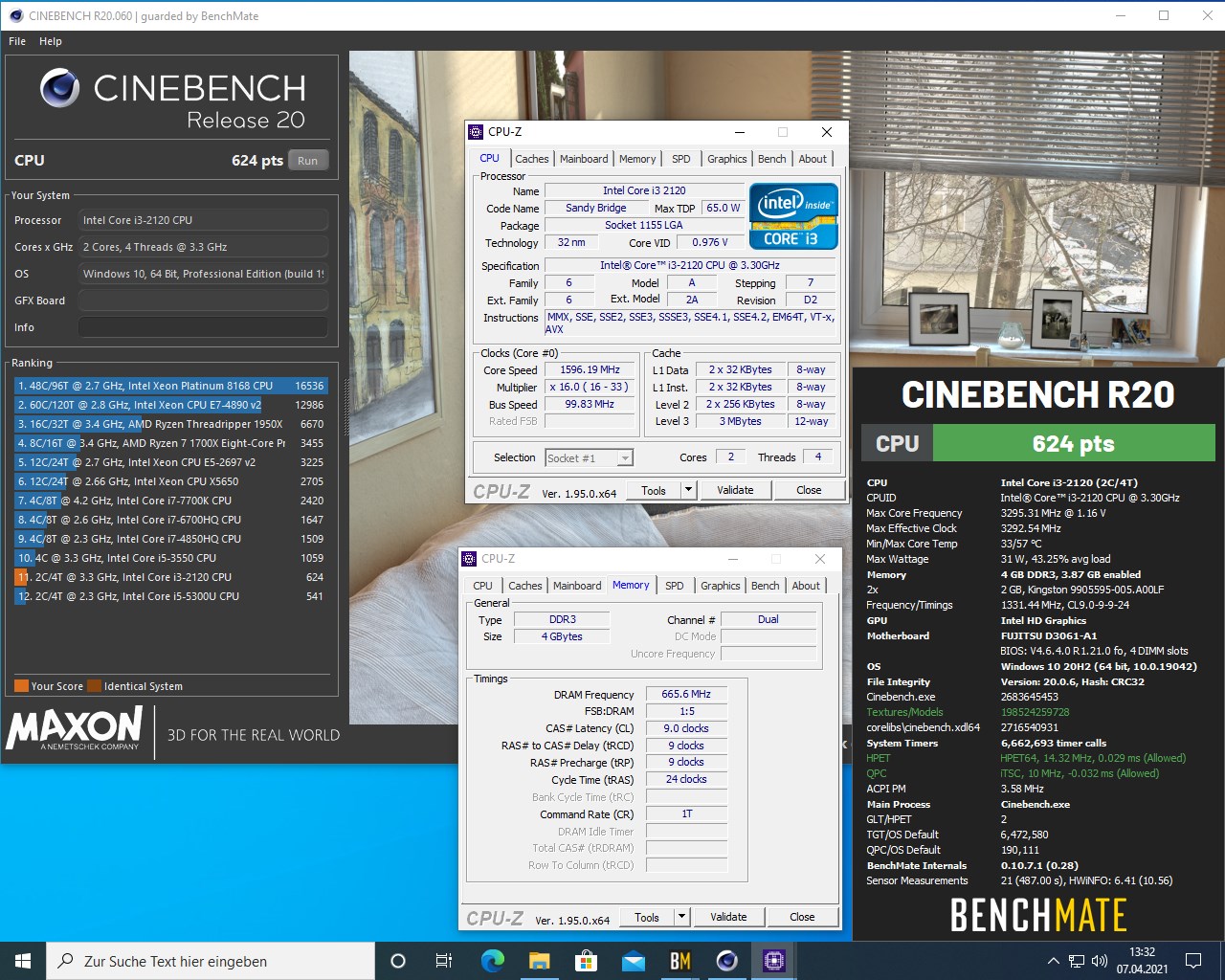The width and height of the screenshot is (1225, 980).
Task: Click Validate in upper CPU-Z window
Action: (x=735, y=490)
